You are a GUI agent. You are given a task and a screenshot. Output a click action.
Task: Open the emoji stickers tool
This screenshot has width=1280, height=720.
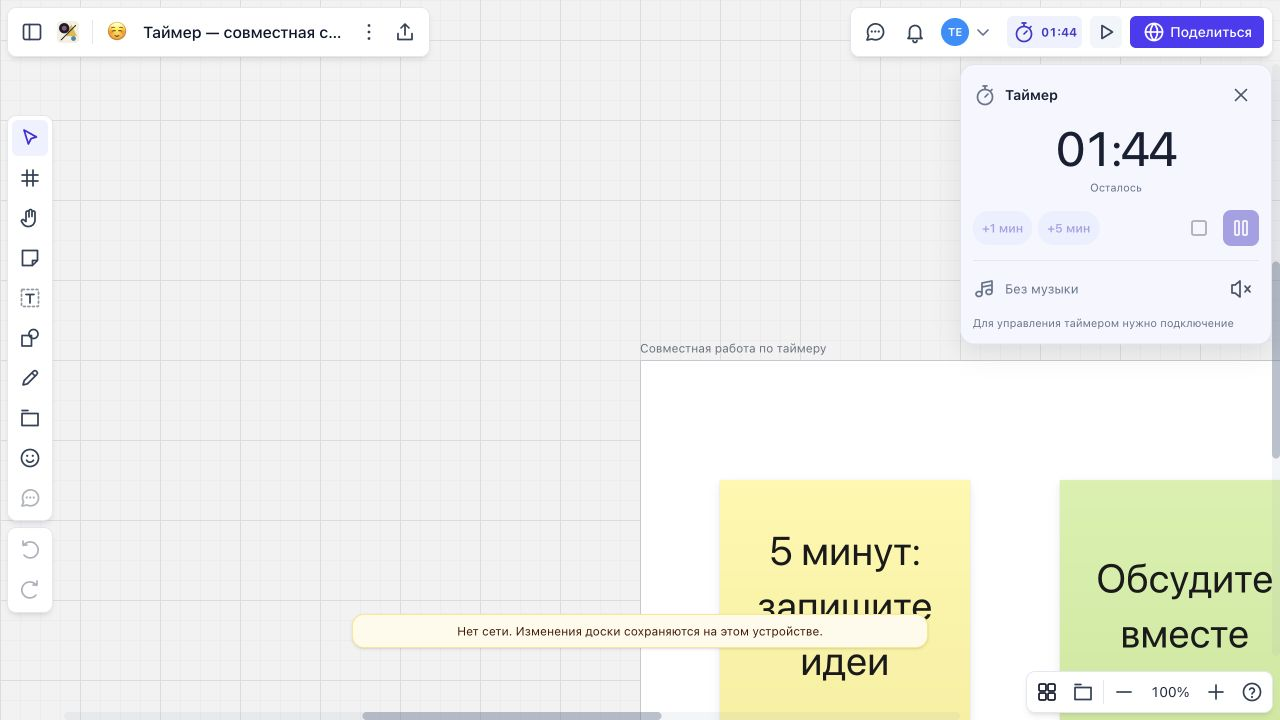click(x=30, y=458)
